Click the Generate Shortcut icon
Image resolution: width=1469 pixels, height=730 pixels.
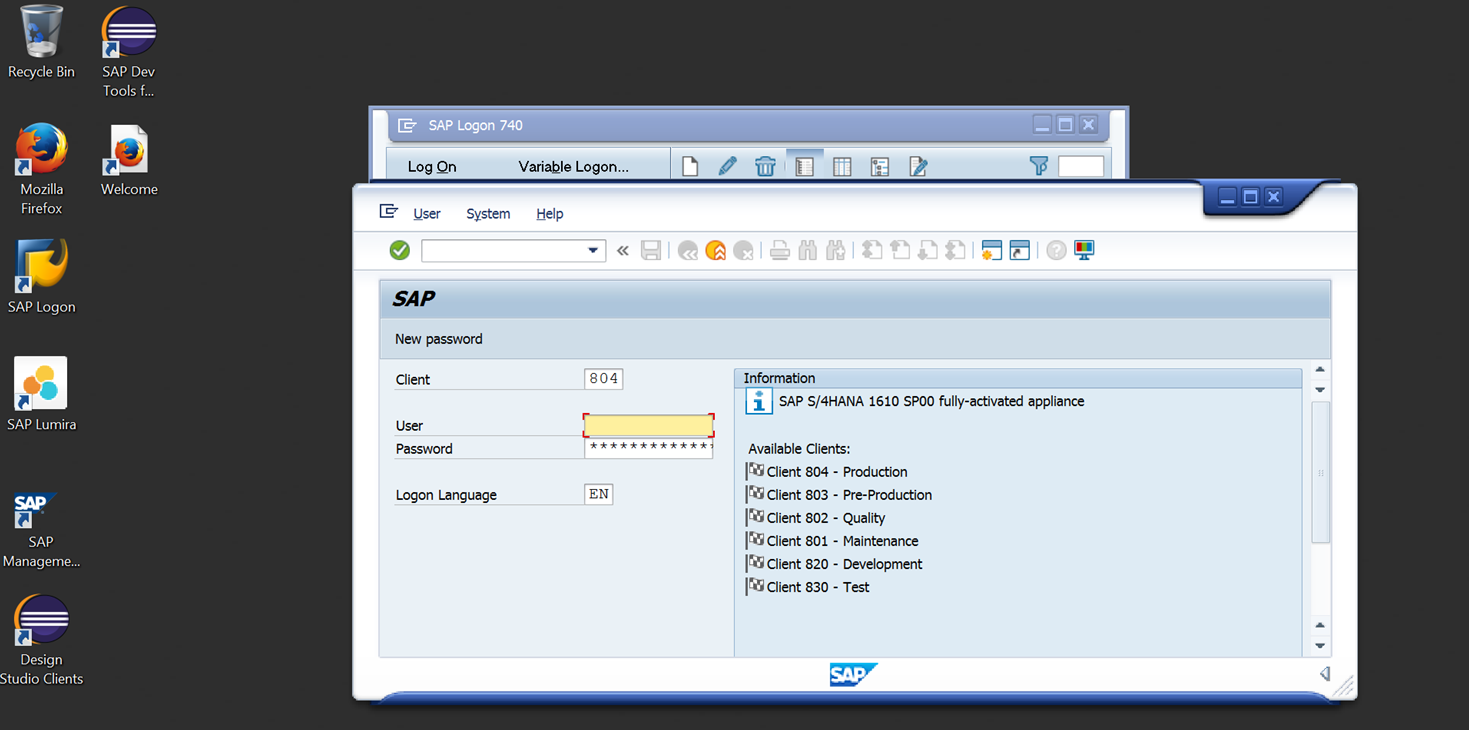[x=1020, y=251]
